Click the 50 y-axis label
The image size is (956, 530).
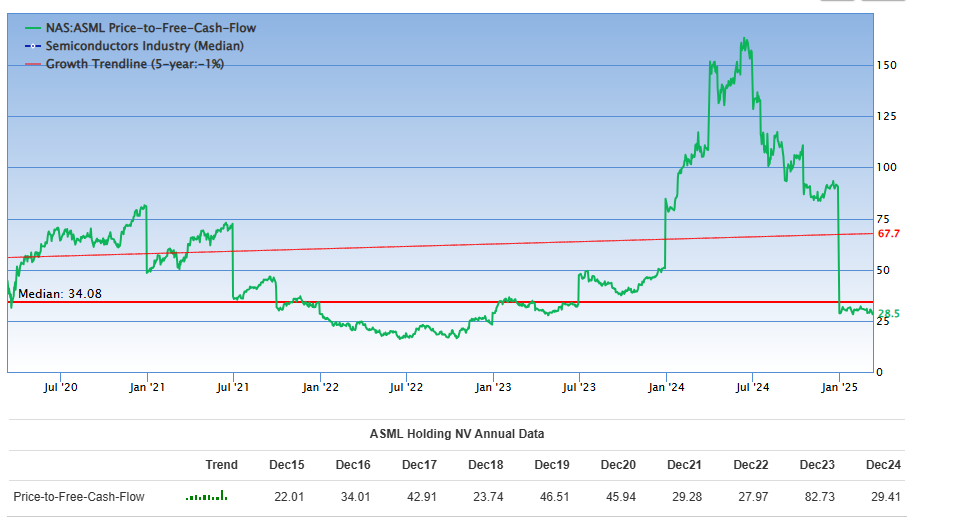[883, 270]
